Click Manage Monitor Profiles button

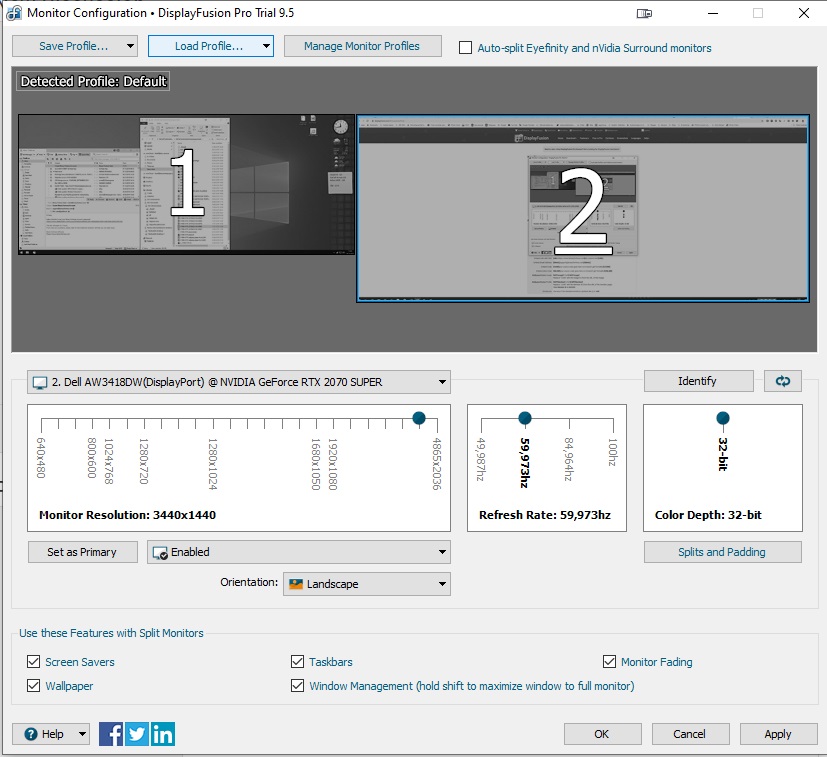(362, 46)
